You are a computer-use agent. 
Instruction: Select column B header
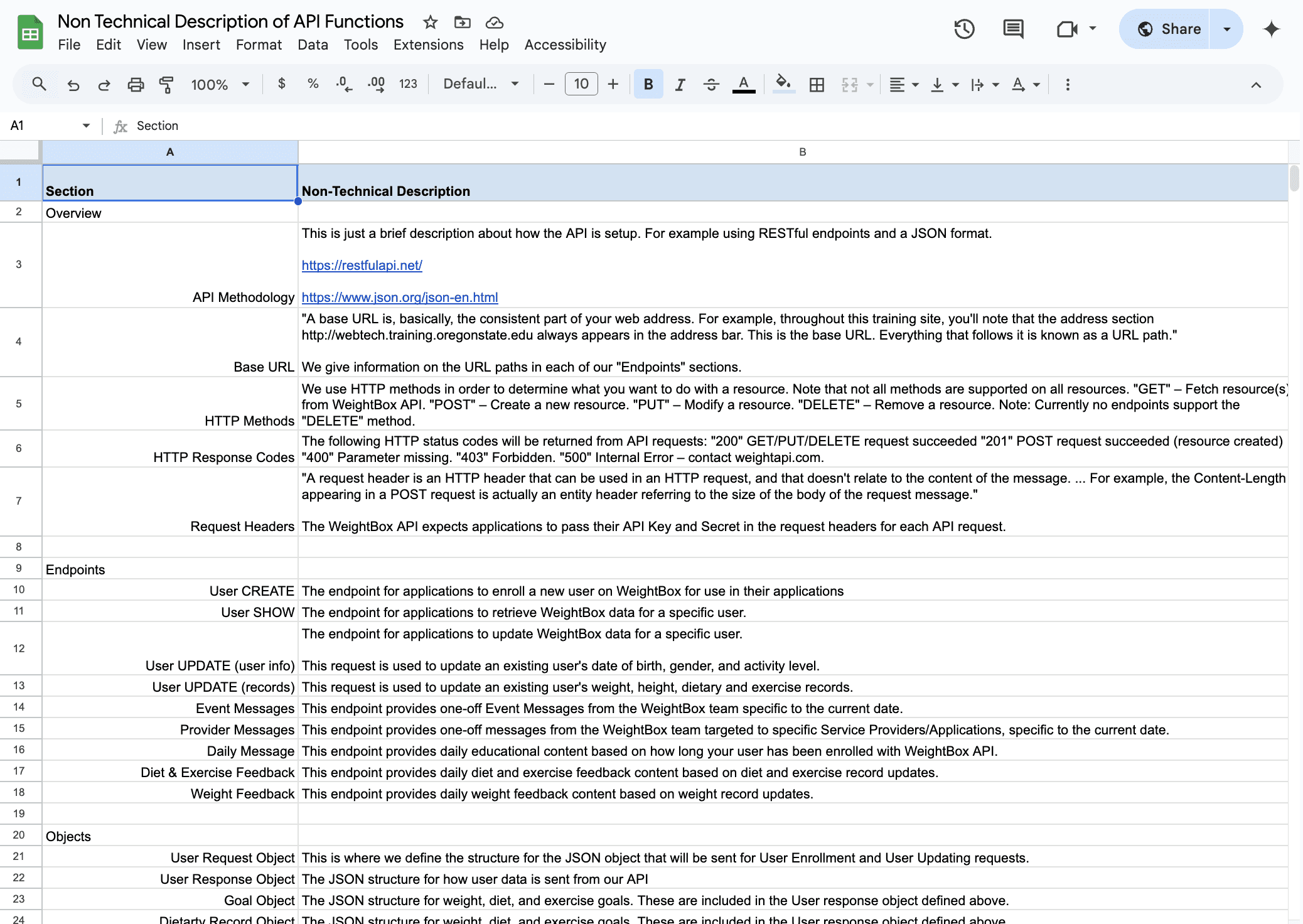tap(793, 152)
